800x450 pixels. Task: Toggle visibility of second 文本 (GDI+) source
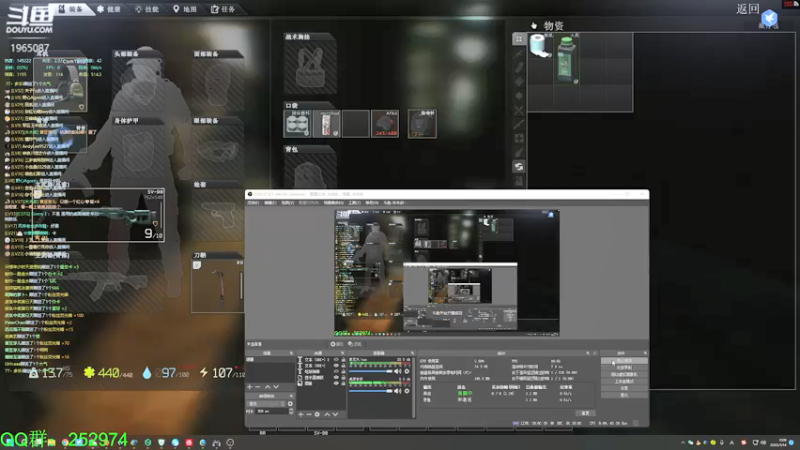[x=336, y=366]
